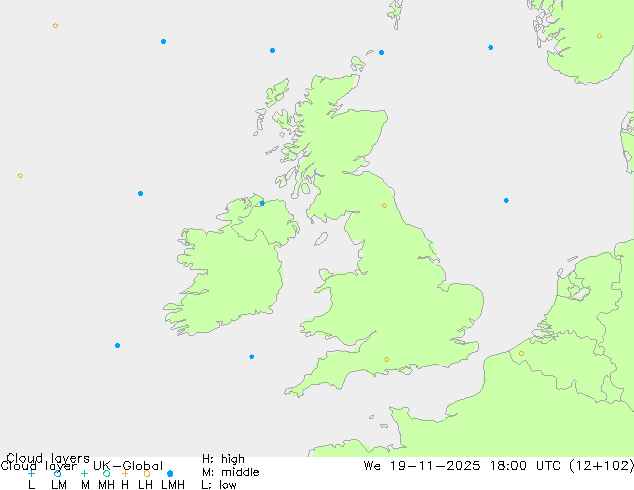The height and width of the screenshot is (490, 634).
Task: Click the '18:00 UTC' time text
Action: [x=525, y=466]
